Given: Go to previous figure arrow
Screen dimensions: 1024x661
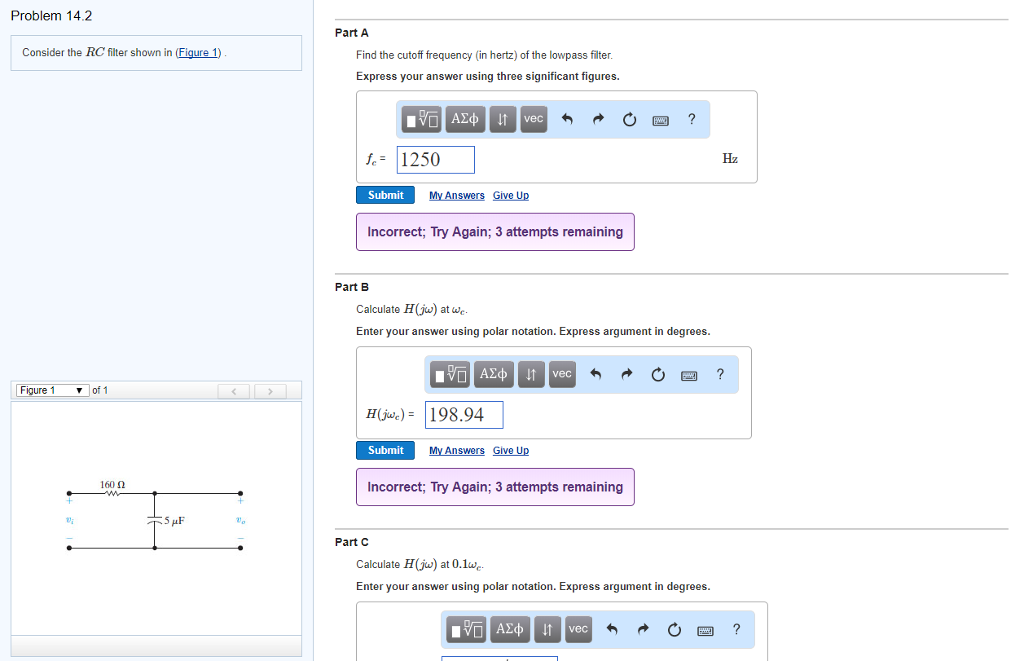Looking at the screenshot, I should [234, 391].
